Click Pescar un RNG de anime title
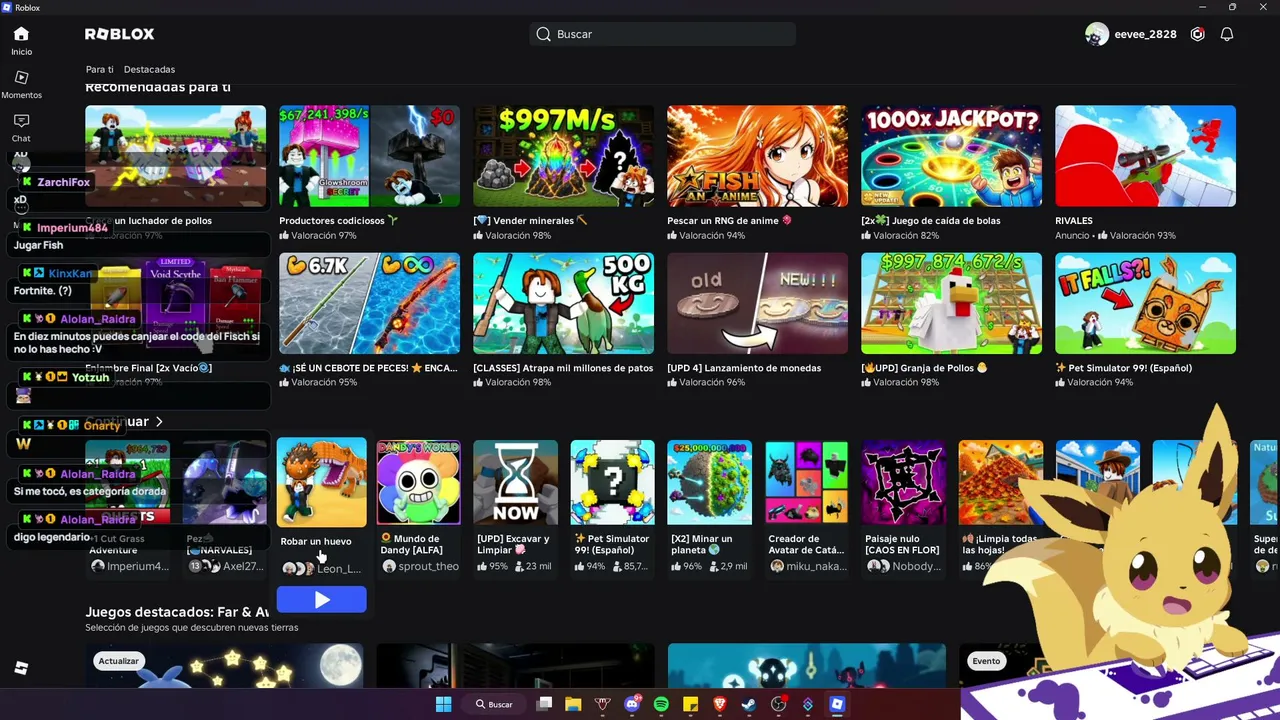 point(729,221)
